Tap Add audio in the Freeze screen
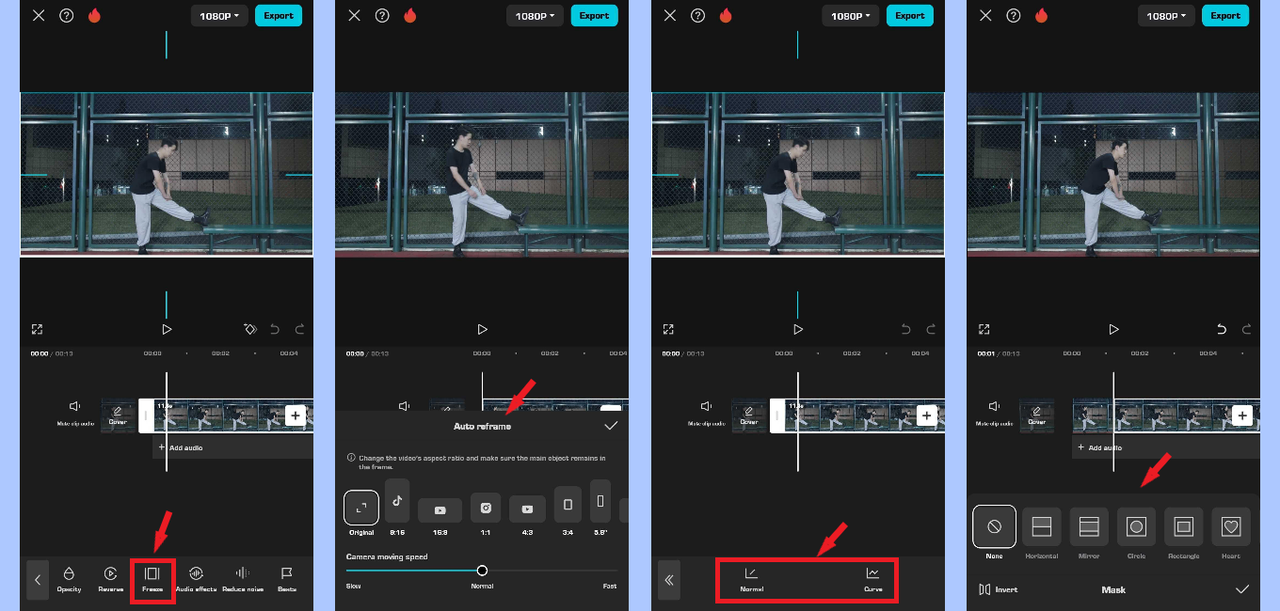 point(182,448)
